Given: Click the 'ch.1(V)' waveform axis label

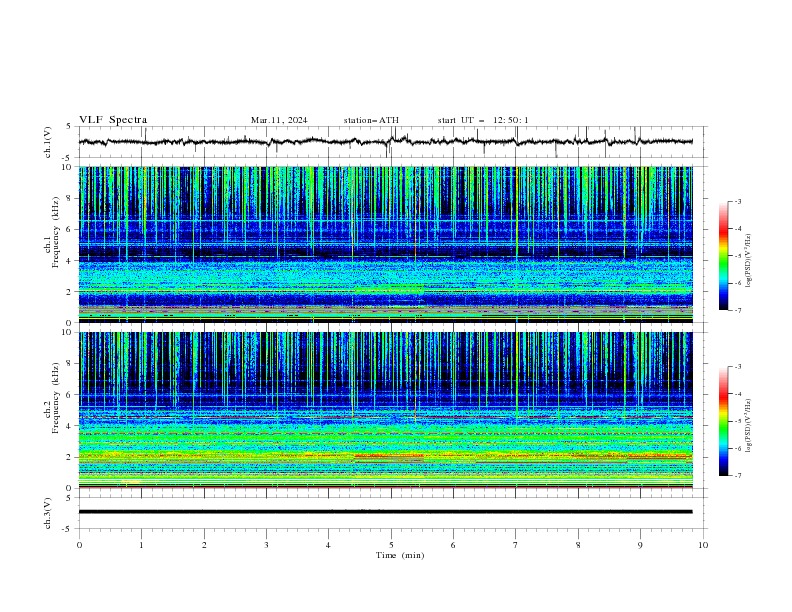Looking at the screenshot, I should point(48,142).
